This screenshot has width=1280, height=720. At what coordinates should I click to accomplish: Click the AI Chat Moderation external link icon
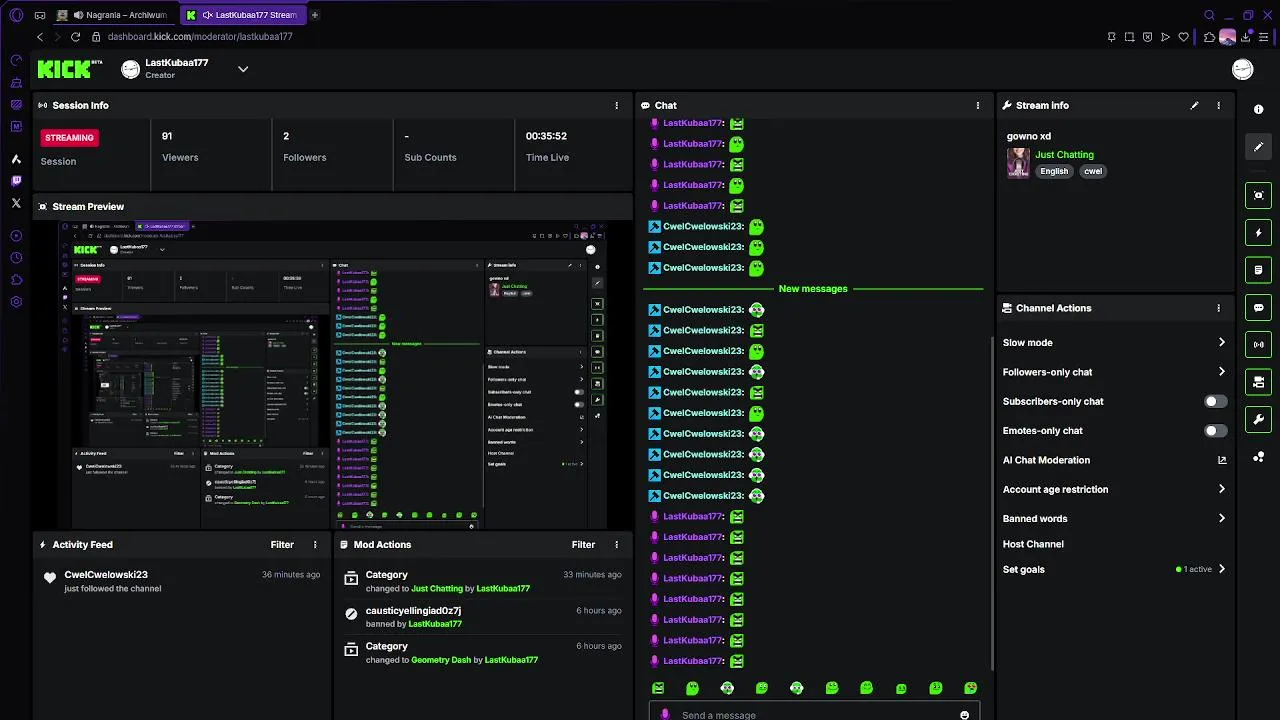(1221, 460)
